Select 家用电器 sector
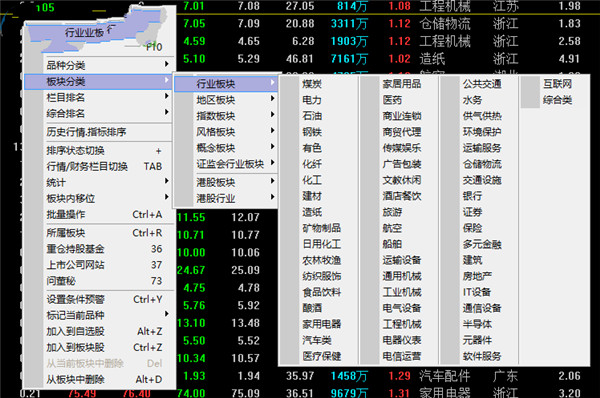600x398 pixels. tap(321, 325)
